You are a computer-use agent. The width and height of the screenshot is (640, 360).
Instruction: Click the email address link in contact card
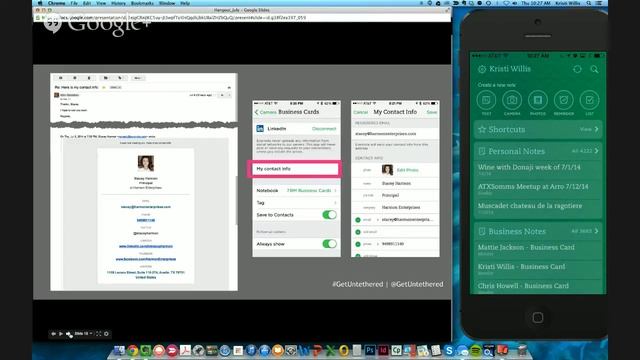[x=146, y=207]
